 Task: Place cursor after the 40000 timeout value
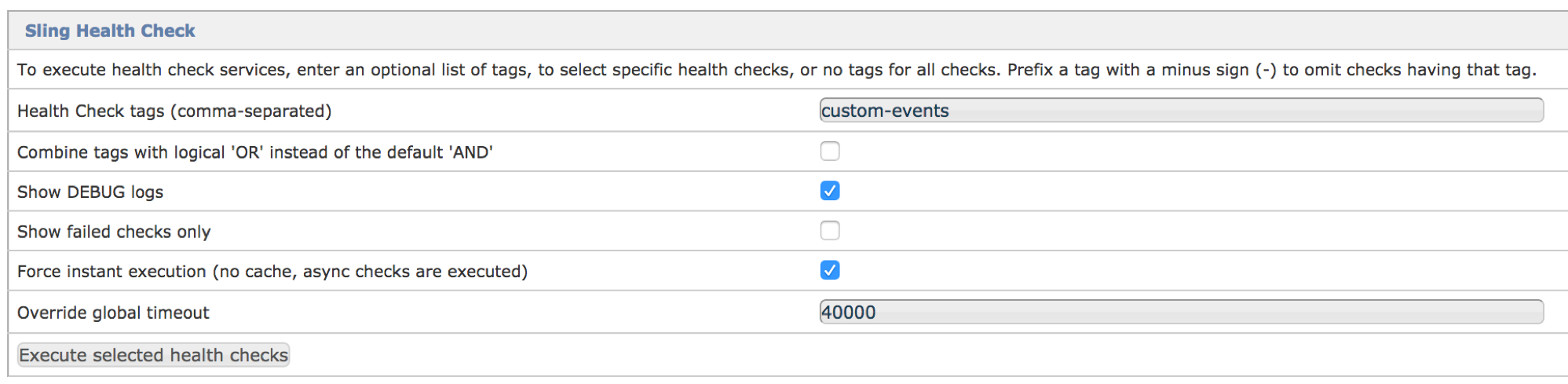pyautogui.click(x=877, y=312)
